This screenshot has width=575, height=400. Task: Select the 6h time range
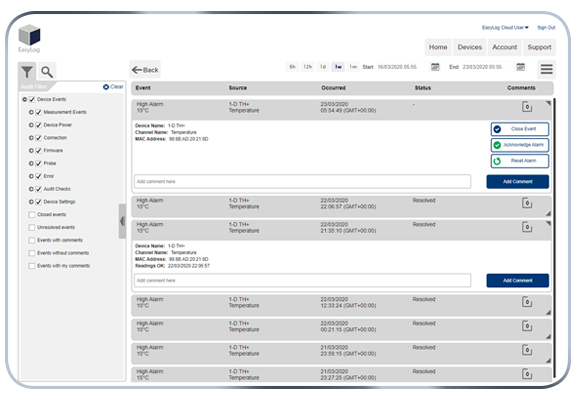point(292,67)
